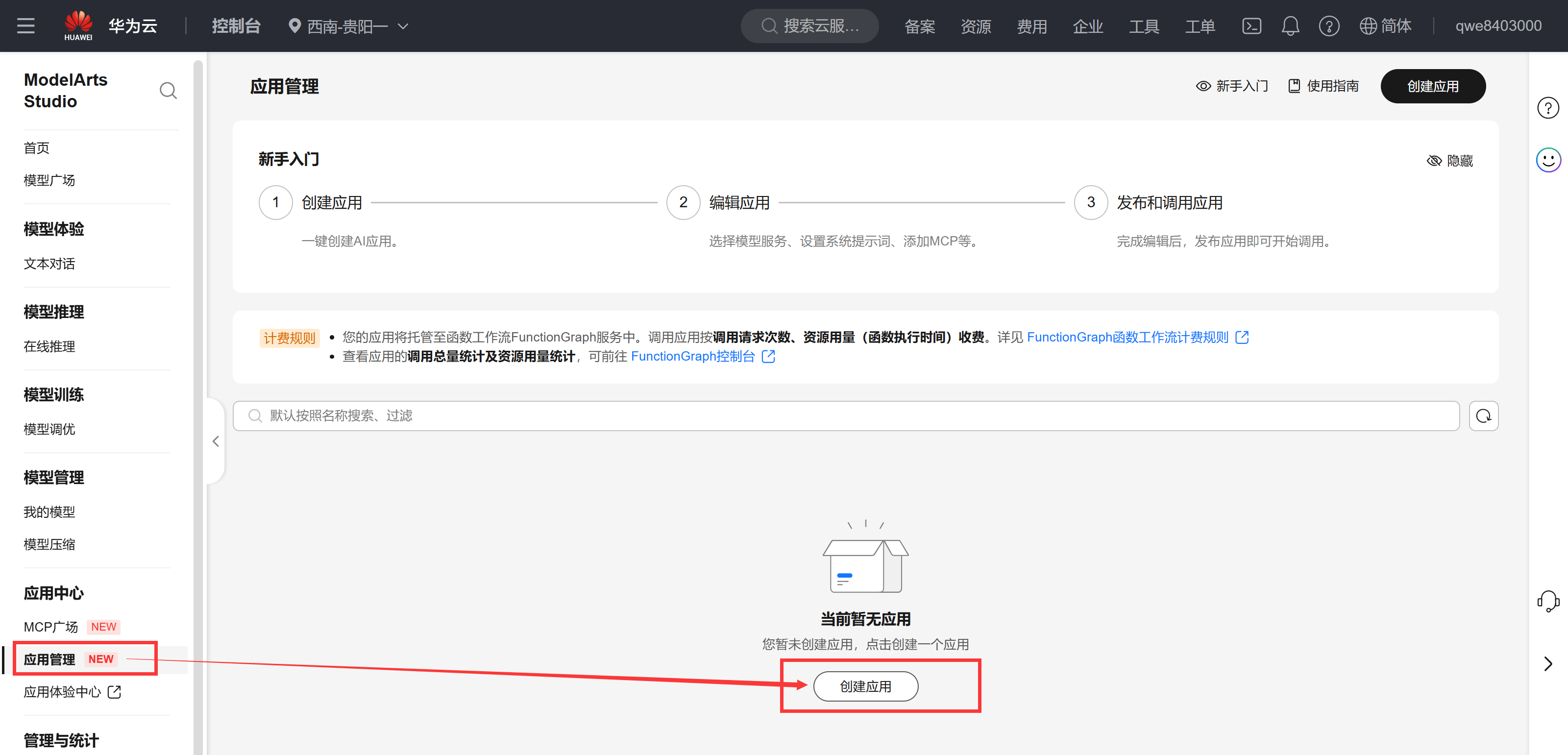Open the hamburger menu at top left
Image resolution: width=1568 pixels, height=755 pixels.
pos(25,25)
